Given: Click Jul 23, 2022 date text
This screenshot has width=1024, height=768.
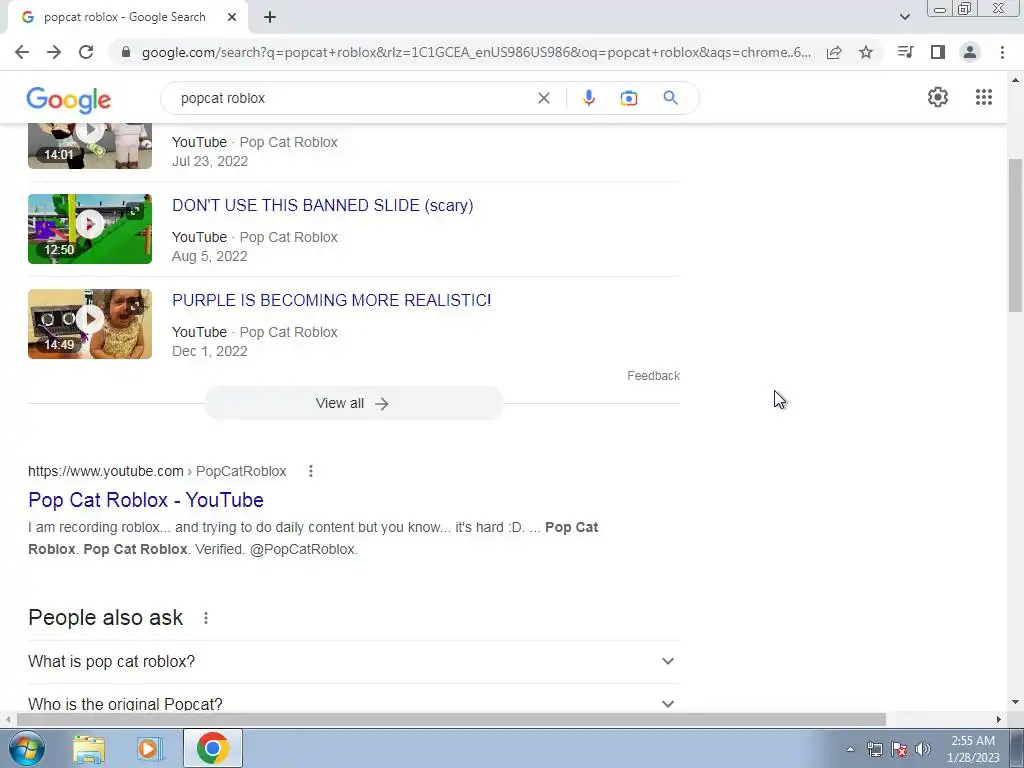Looking at the screenshot, I should click(x=210, y=161).
